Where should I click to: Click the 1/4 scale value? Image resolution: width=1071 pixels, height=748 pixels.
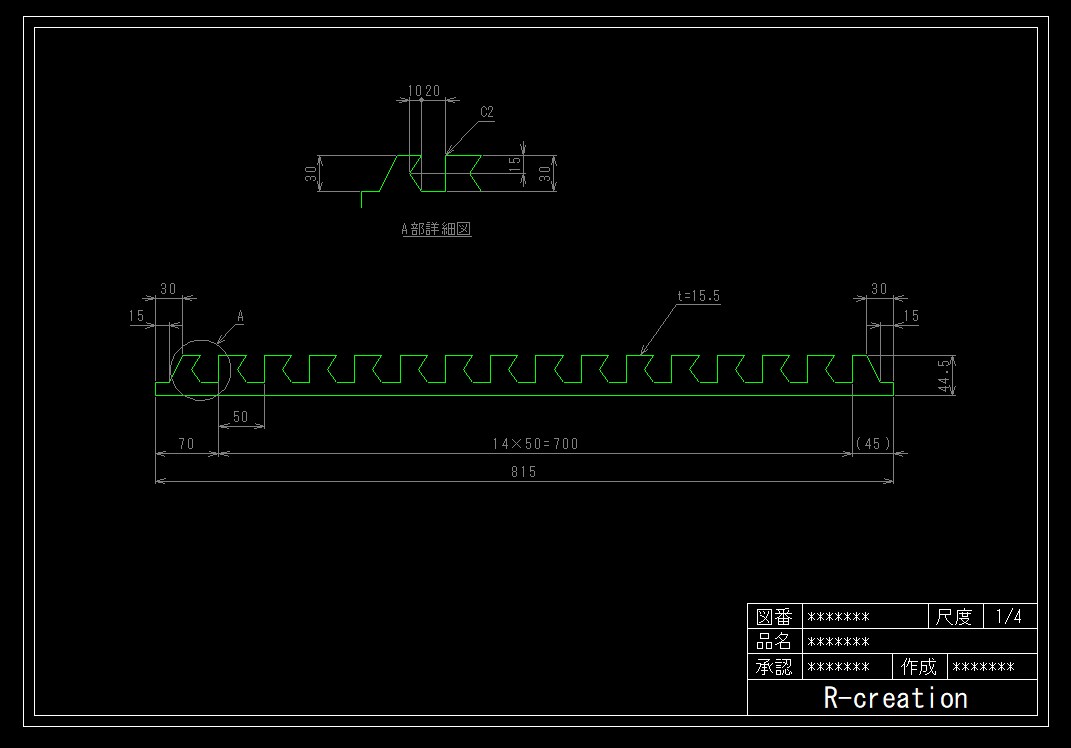click(x=1009, y=617)
